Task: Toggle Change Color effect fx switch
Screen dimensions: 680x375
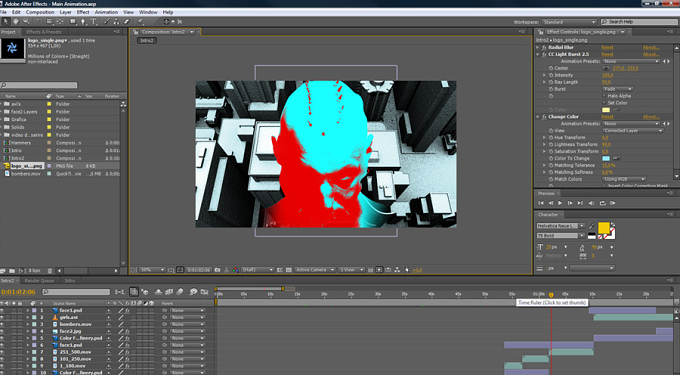Action: tap(544, 117)
